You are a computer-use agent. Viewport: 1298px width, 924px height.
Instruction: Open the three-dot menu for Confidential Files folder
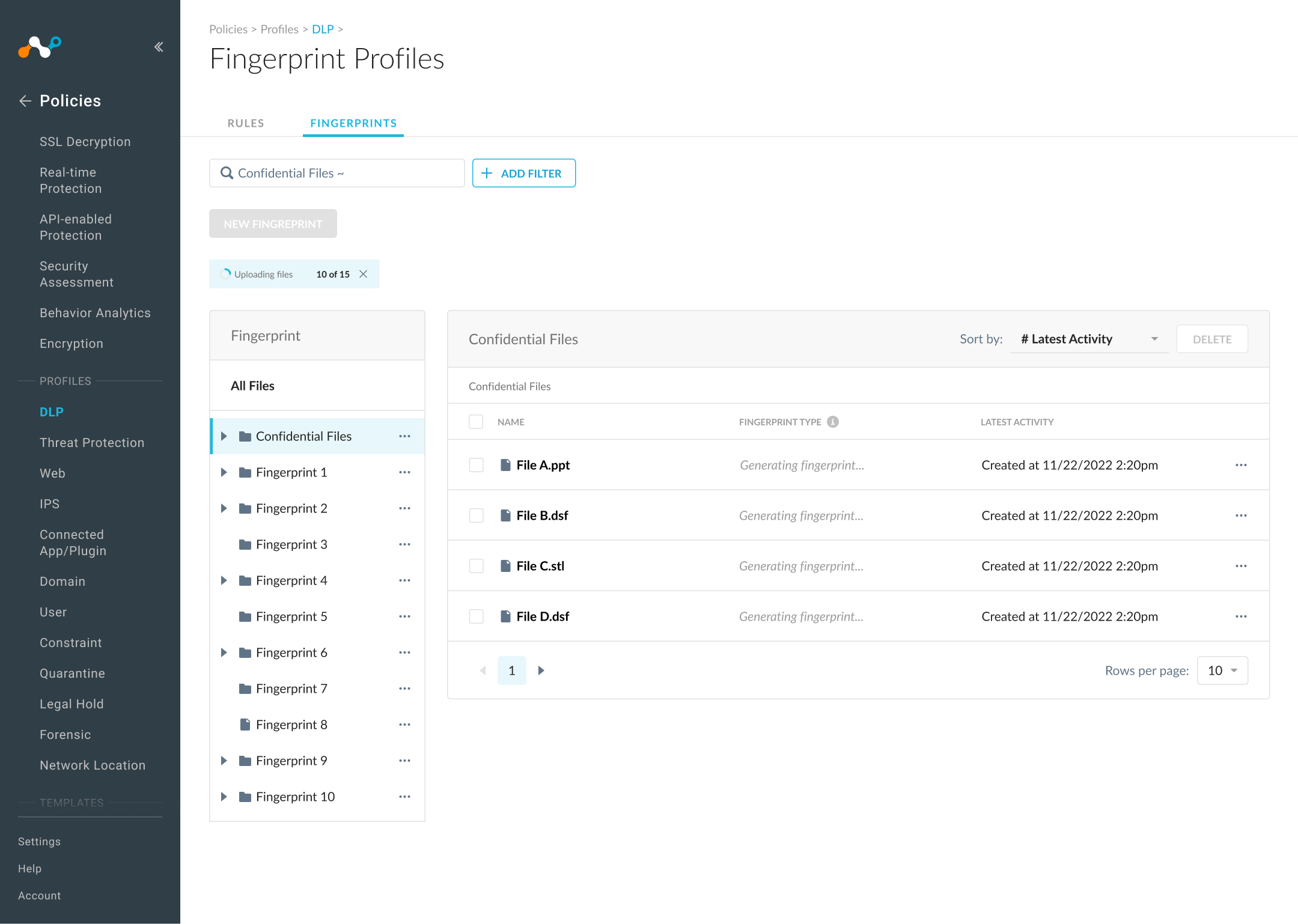click(404, 436)
